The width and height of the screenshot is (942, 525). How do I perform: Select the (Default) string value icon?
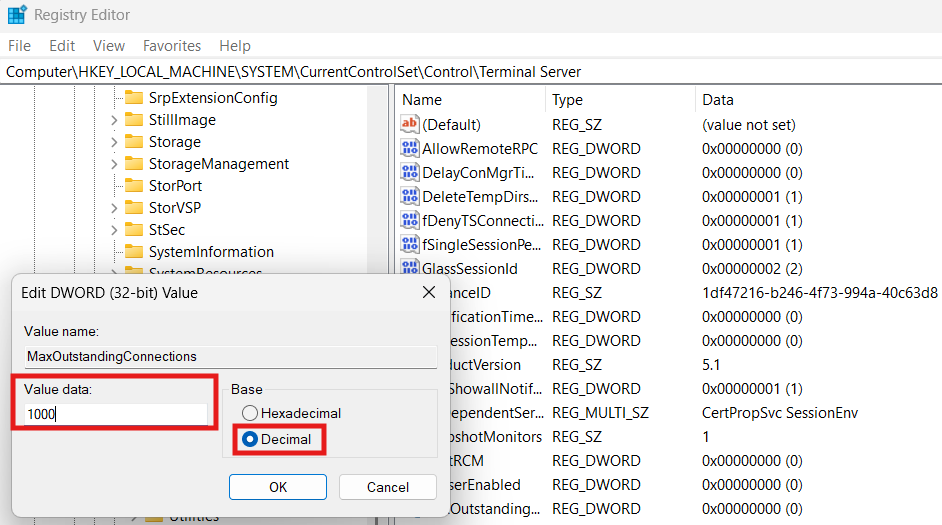click(x=409, y=125)
